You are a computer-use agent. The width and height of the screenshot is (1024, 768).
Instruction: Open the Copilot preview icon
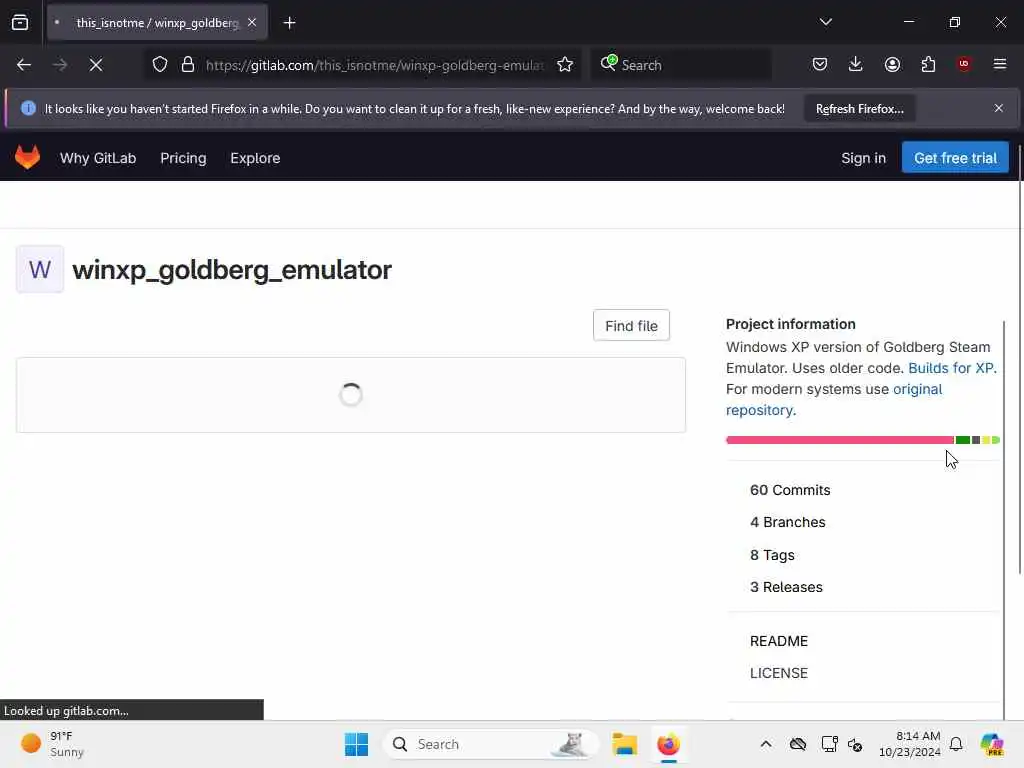992,744
